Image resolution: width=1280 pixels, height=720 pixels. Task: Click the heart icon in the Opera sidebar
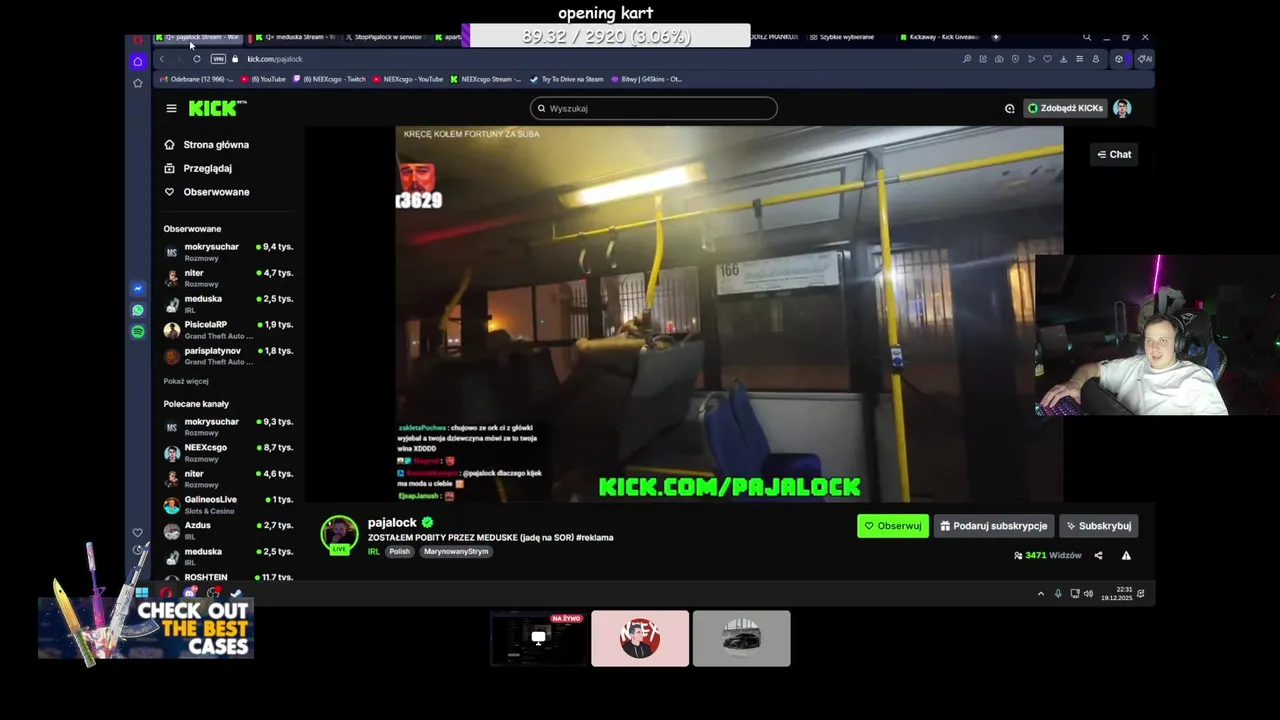coord(138,532)
